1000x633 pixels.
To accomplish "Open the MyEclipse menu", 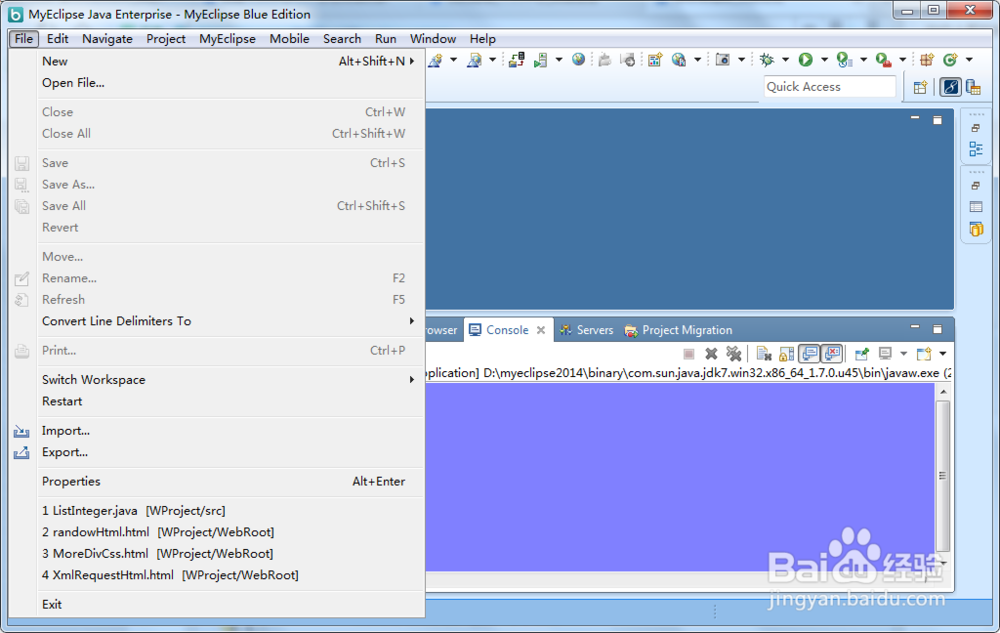I will tap(227, 39).
